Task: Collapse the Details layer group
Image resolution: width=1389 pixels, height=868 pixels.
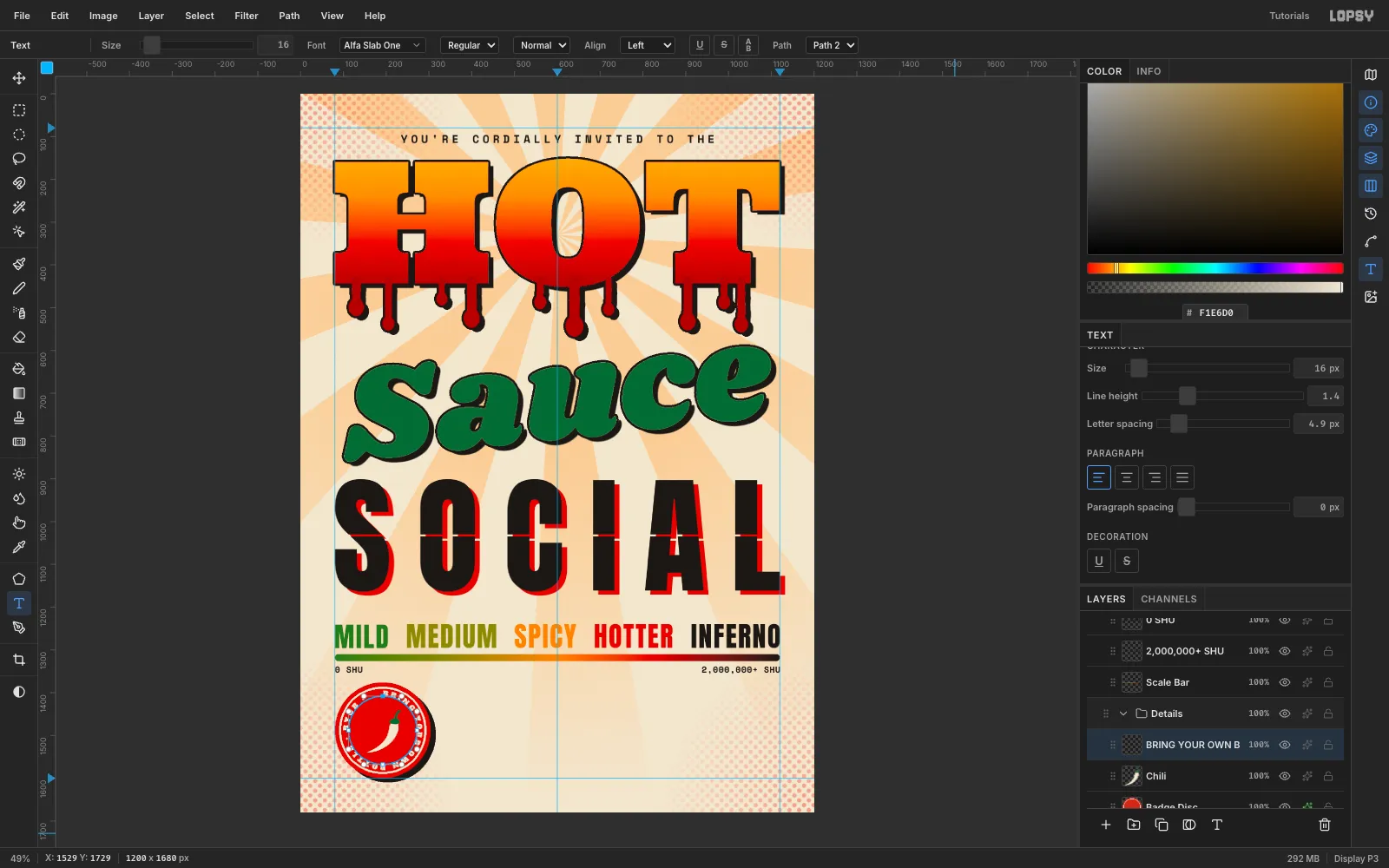Action: (1123, 713)
